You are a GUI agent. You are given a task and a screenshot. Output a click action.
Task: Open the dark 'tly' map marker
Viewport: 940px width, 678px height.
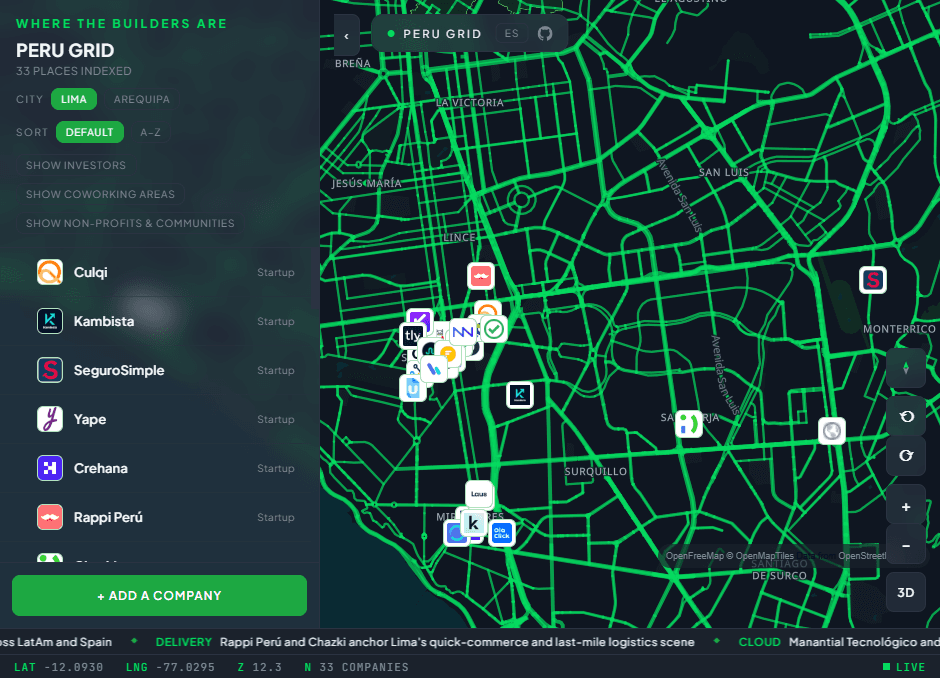[411, 335]
